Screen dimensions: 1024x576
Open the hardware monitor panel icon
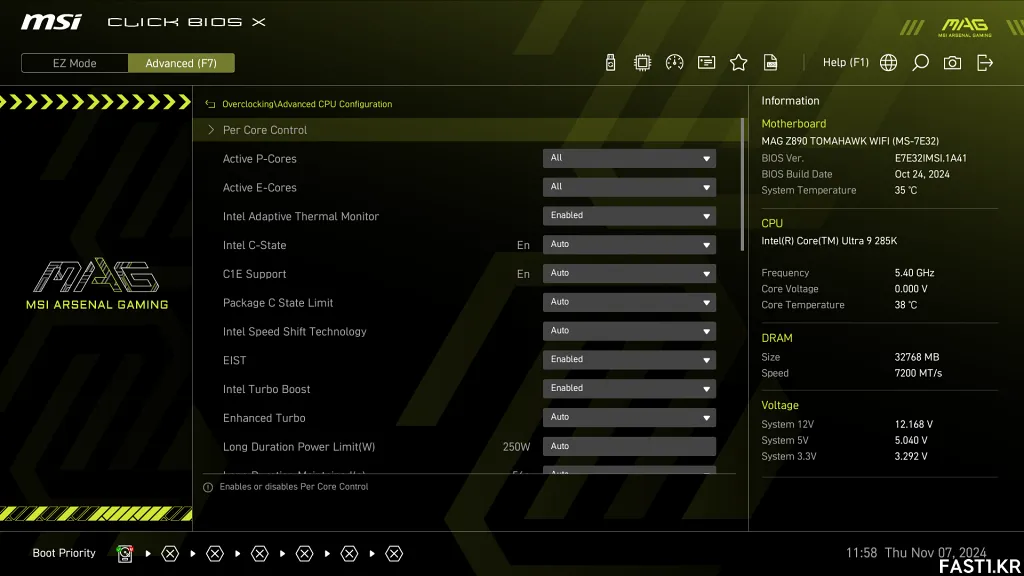tap(707, 63)
